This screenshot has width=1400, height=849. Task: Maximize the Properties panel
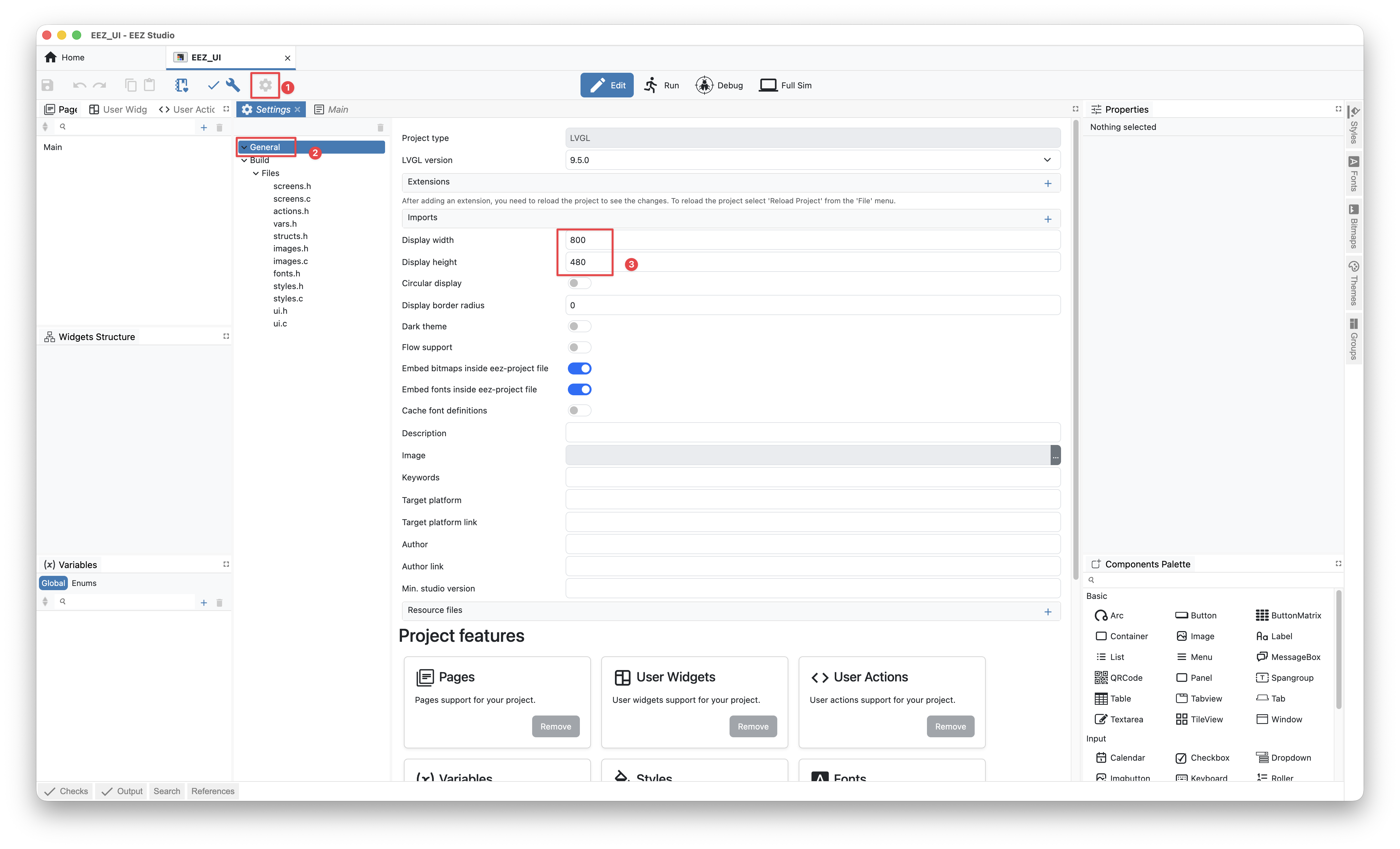(x=1338, y=109)
